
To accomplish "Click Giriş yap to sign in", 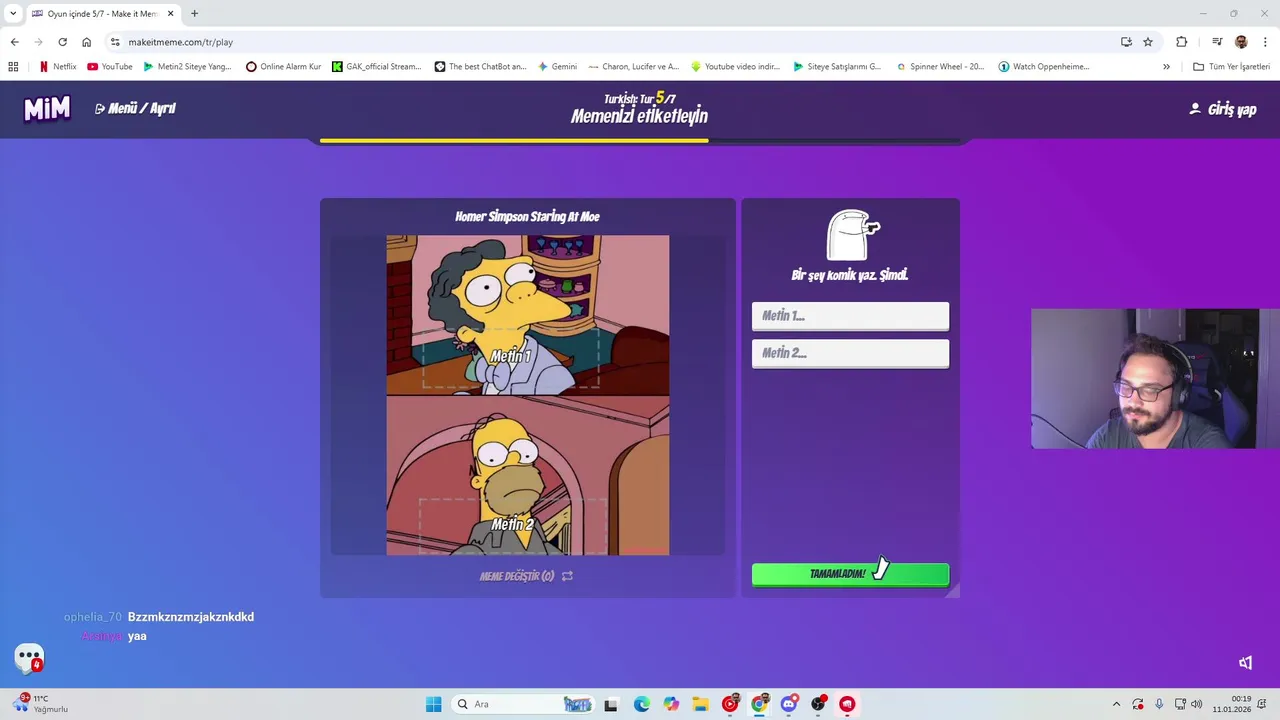I will [1222, 109].
